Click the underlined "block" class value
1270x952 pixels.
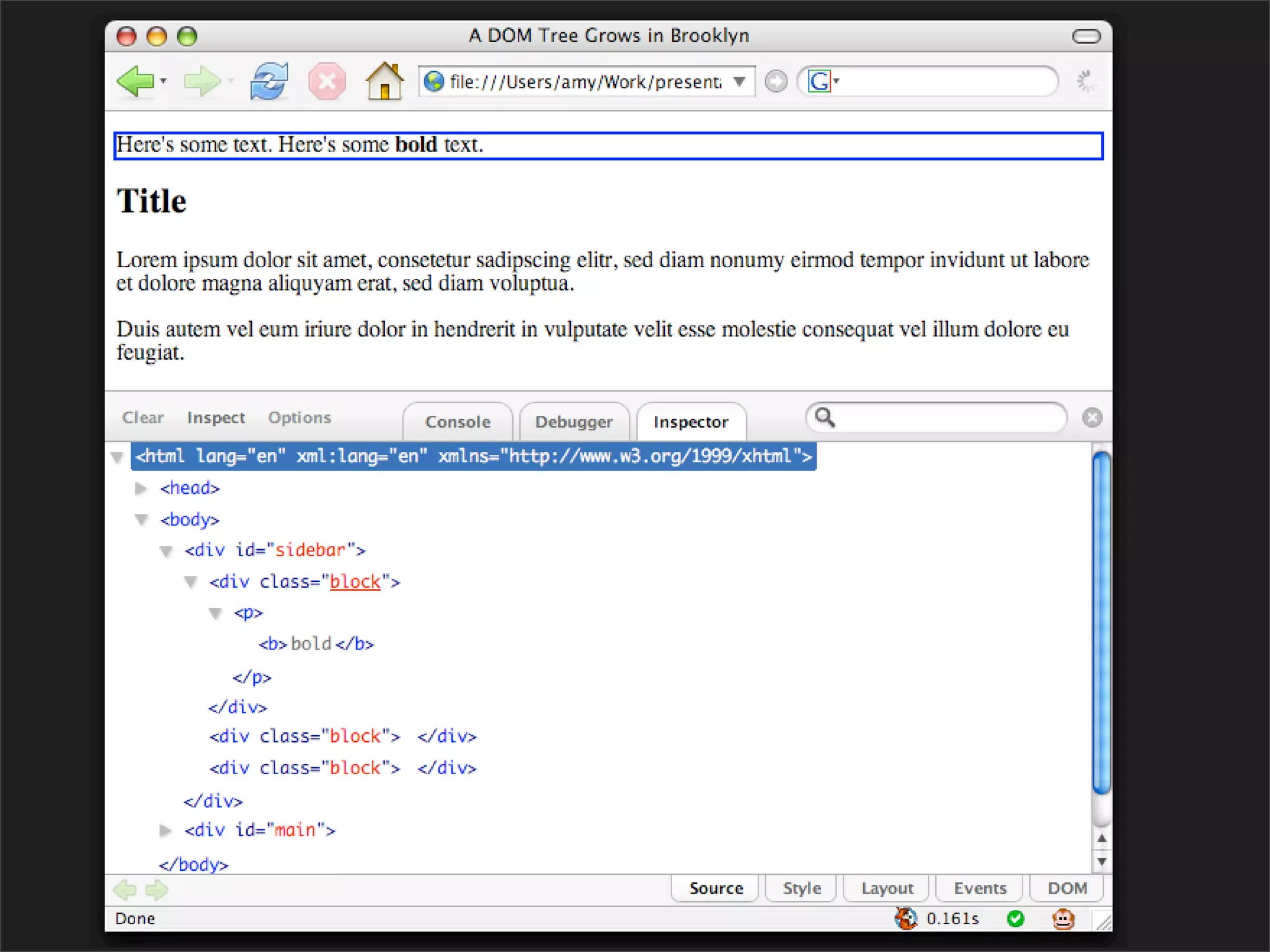[x=355, y=582]
